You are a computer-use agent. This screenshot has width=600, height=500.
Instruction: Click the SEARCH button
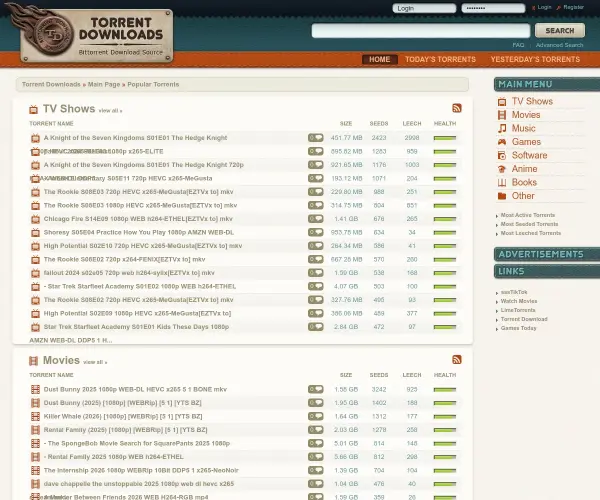click(560, 31)
